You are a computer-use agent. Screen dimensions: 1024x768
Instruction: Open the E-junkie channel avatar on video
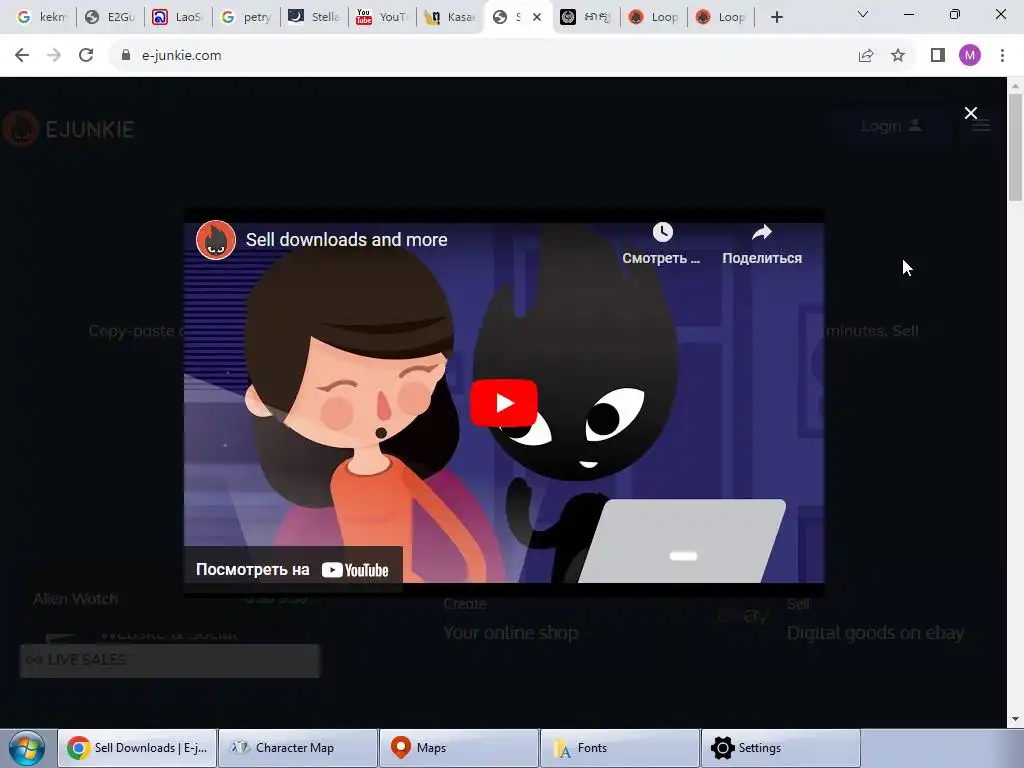[x=216, y=240]
